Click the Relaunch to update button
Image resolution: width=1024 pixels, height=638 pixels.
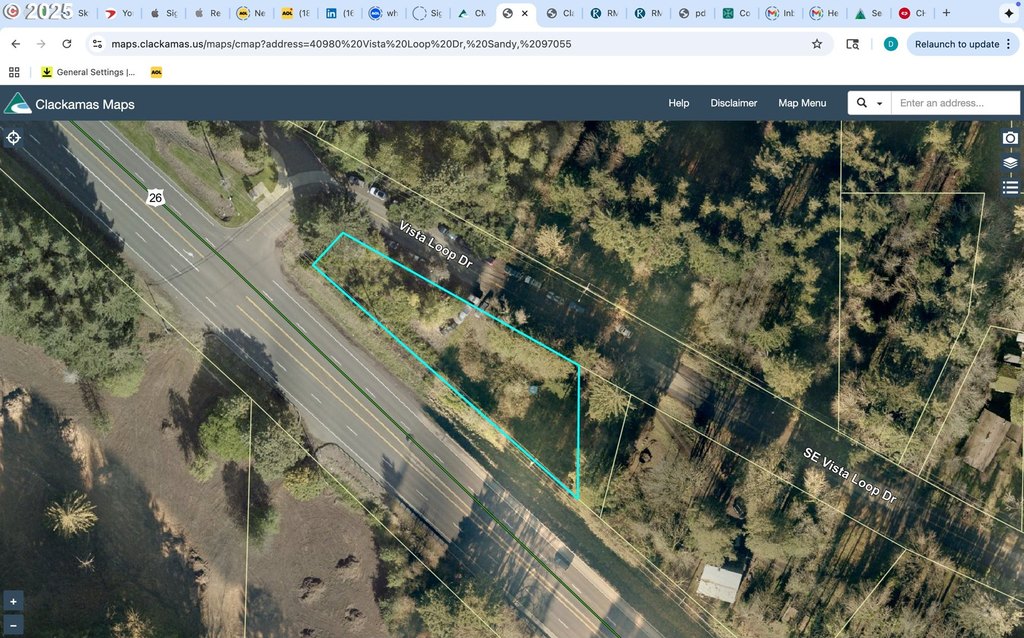[x=956, y=44]
